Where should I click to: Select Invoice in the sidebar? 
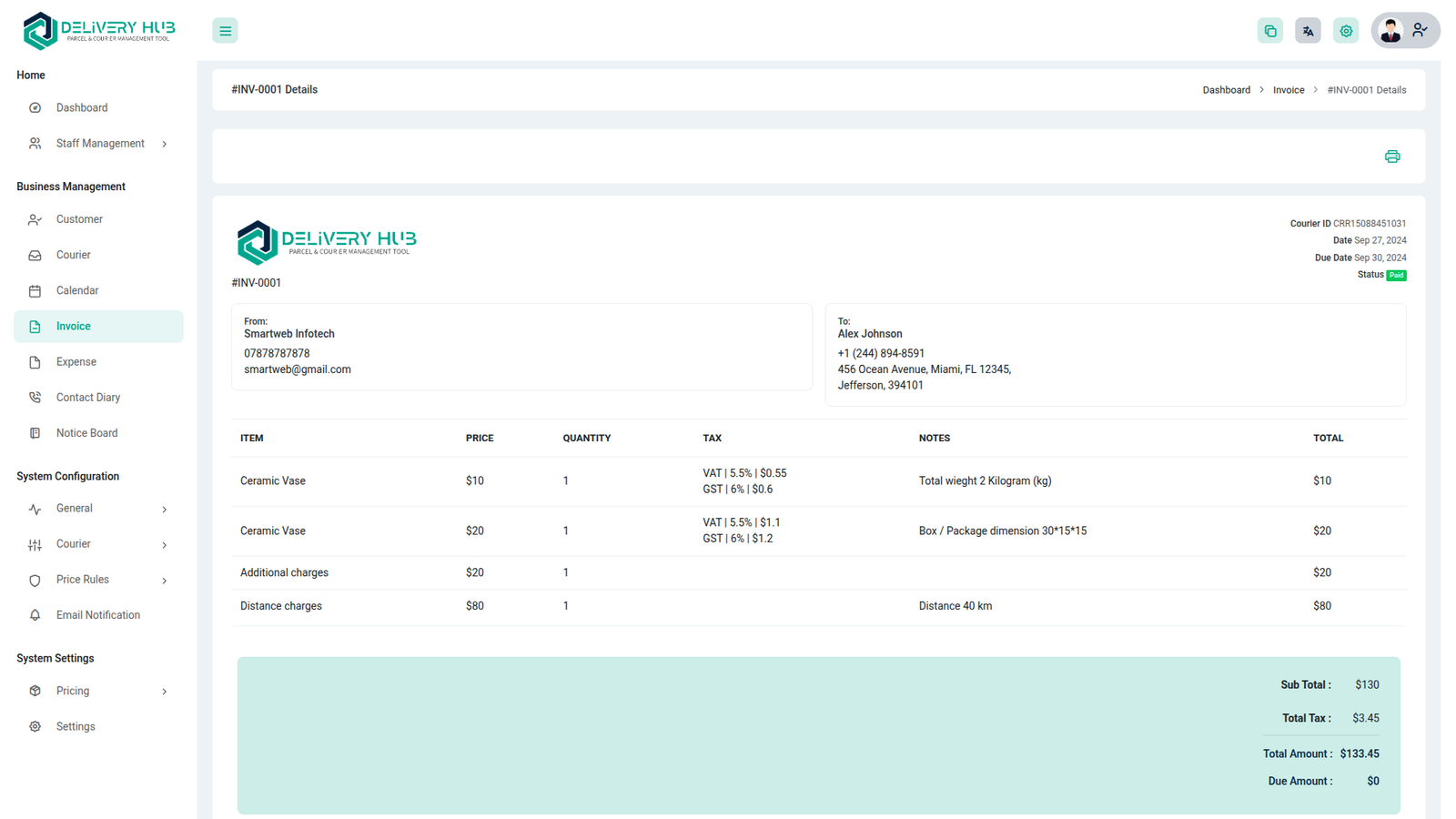tap(74, 327)
